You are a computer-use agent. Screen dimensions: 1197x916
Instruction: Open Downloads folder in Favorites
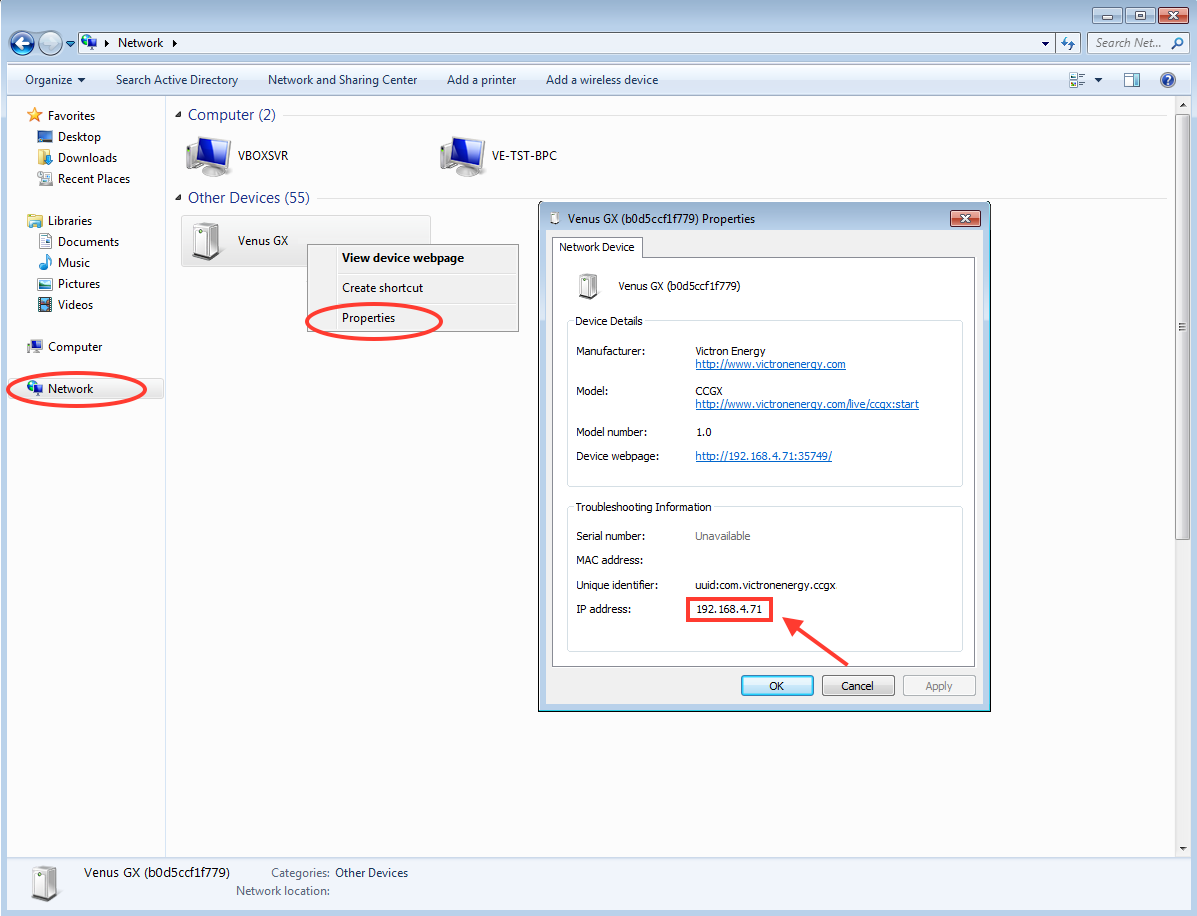[87, 158]
